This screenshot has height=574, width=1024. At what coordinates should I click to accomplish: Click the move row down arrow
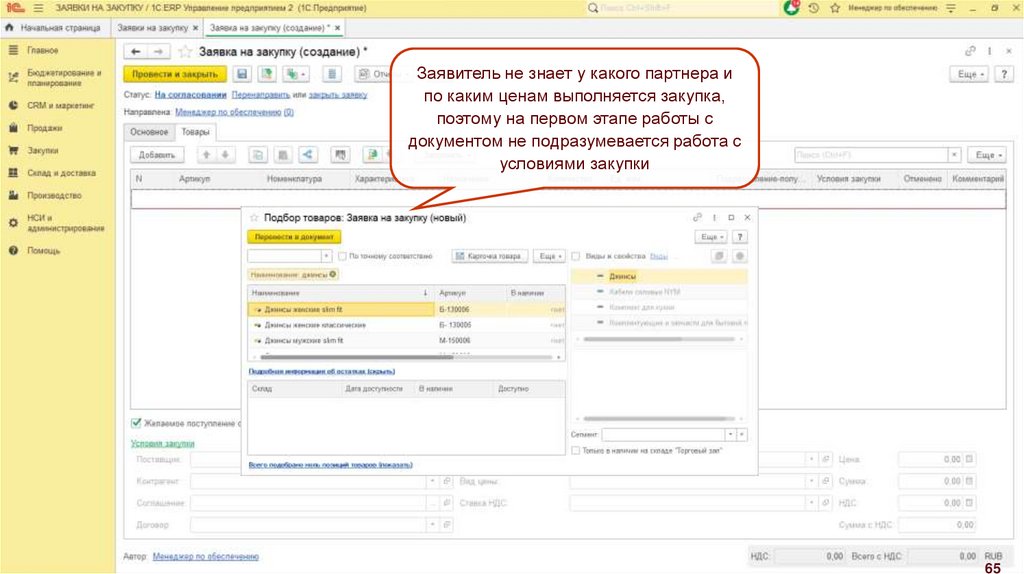[225, 155]
